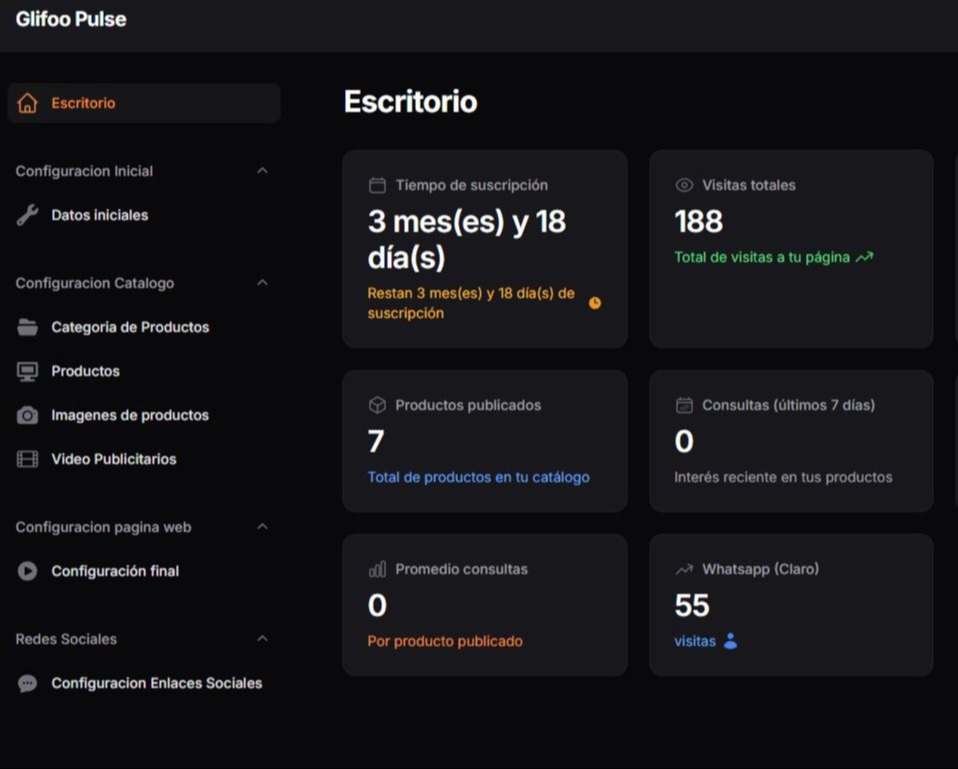Select the chat icon for Configuracion Enlaces Sociales
This screenshot has width=958, height=769.
27,683
